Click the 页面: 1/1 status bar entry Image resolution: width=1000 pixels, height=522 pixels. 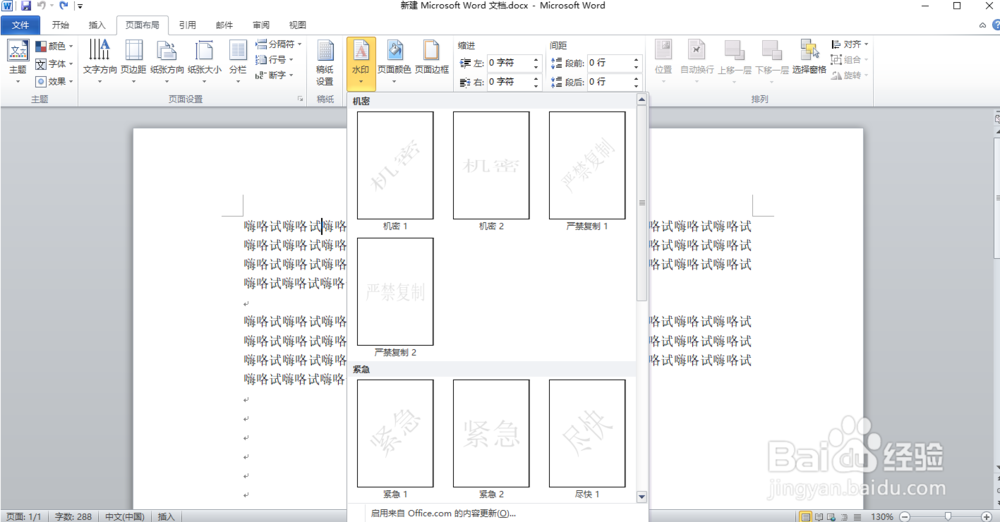[x=24, y=516]
